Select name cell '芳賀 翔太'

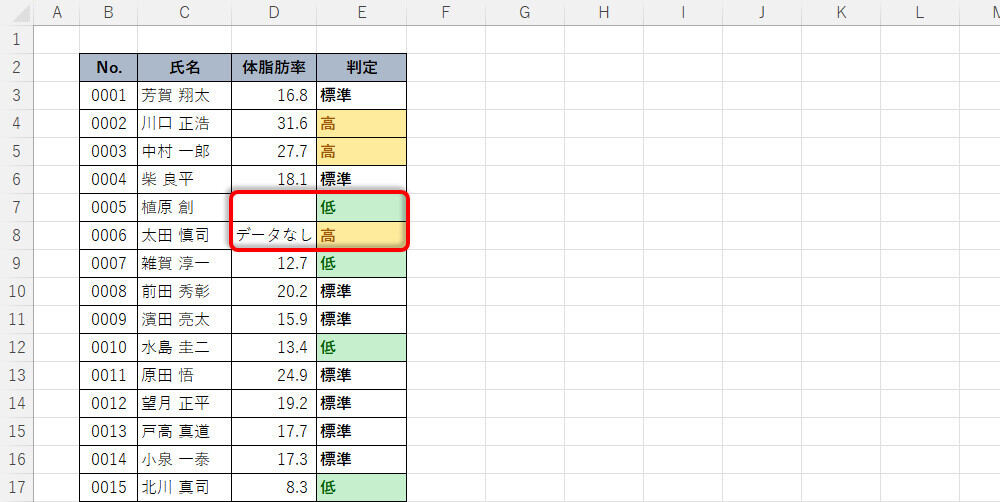(184, 96)
